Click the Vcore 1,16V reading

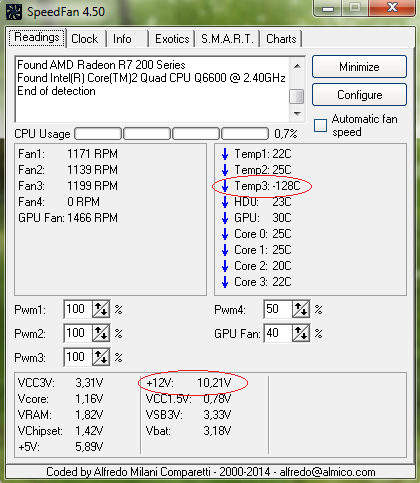[x=60, y=399]
